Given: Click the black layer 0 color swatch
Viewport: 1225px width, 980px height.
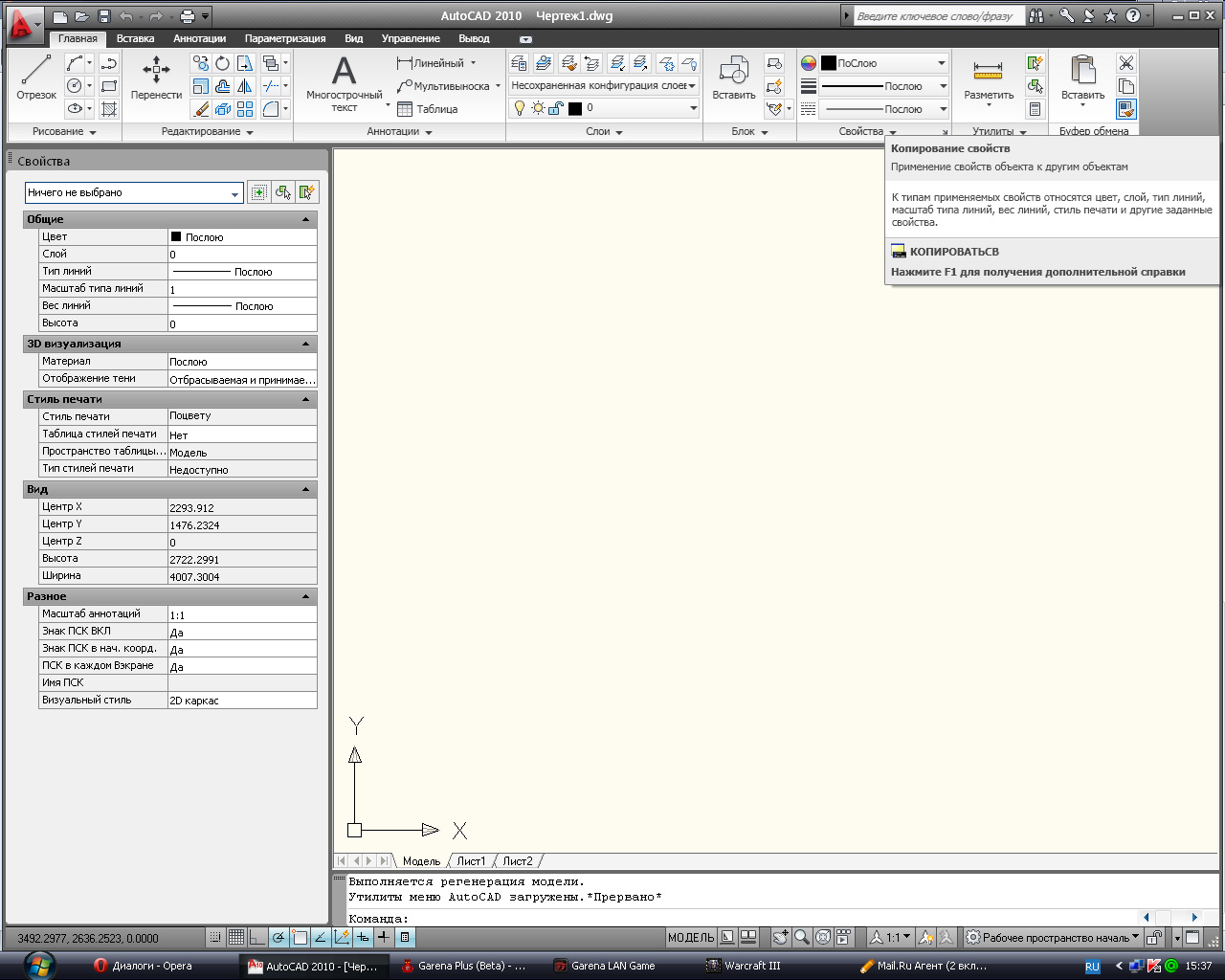Looking at the screenshot, I should (575, 108).
